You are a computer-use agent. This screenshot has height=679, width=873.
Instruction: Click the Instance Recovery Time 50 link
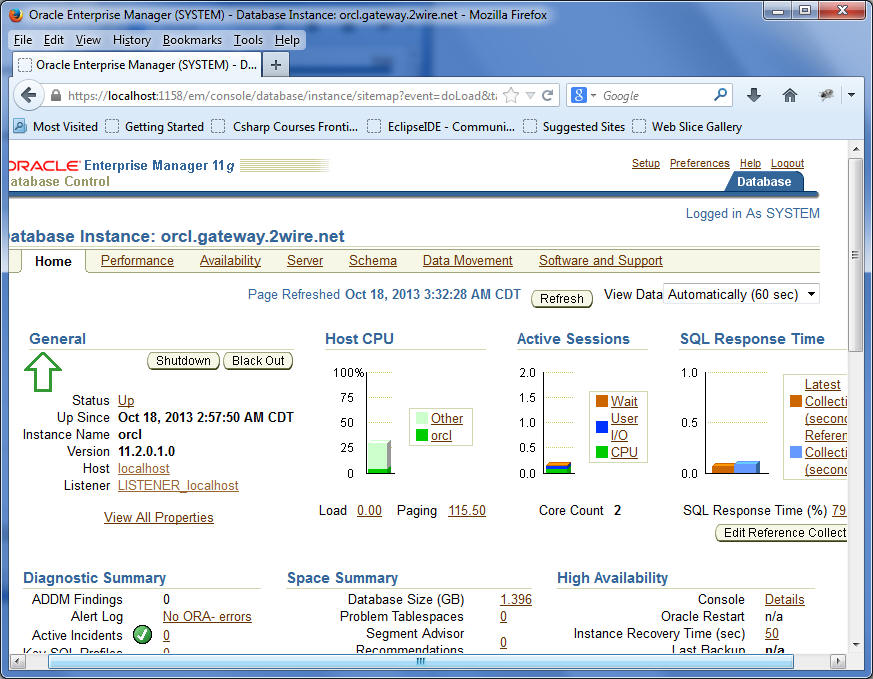coord(772,633)
